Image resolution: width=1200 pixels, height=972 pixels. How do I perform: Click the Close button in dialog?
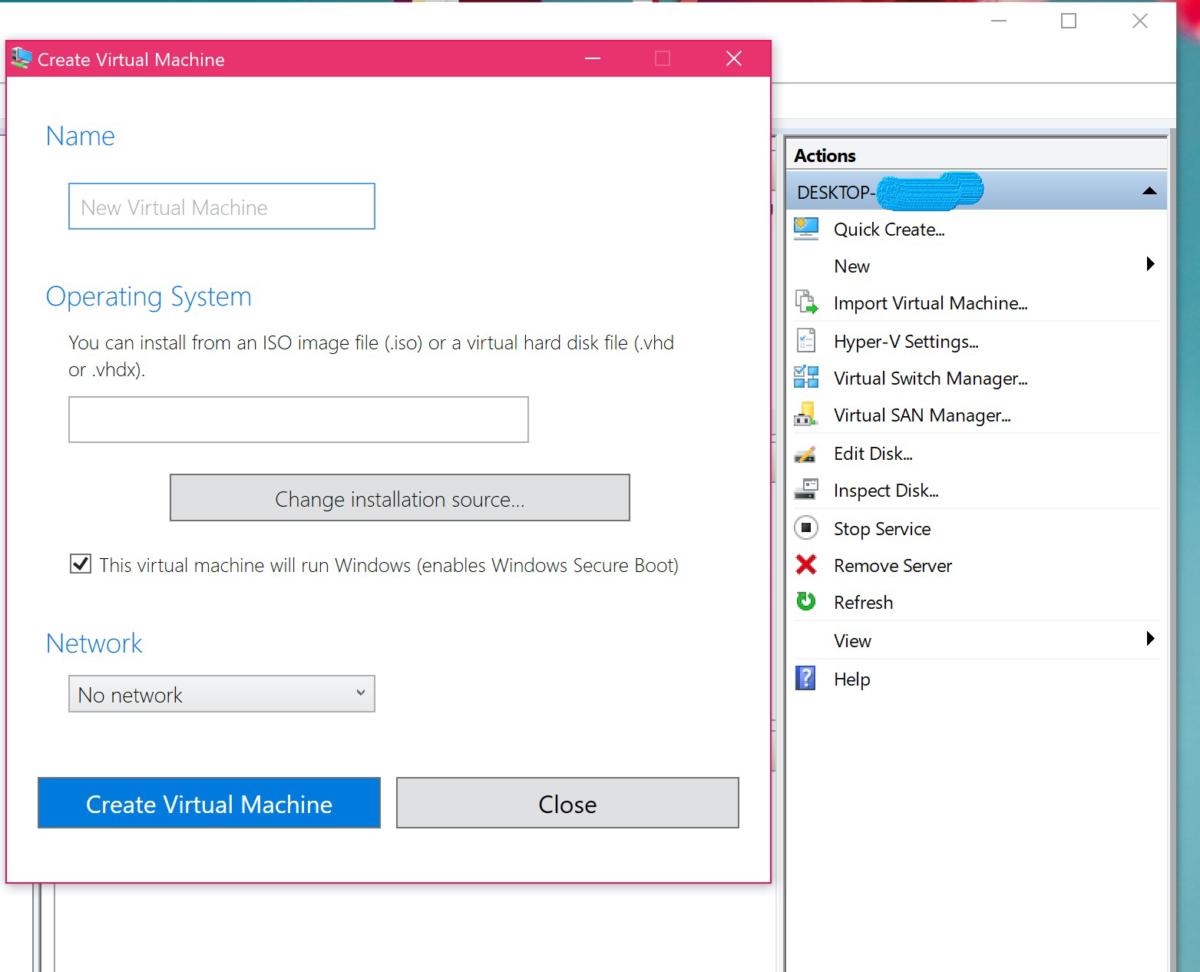point(567,803)
